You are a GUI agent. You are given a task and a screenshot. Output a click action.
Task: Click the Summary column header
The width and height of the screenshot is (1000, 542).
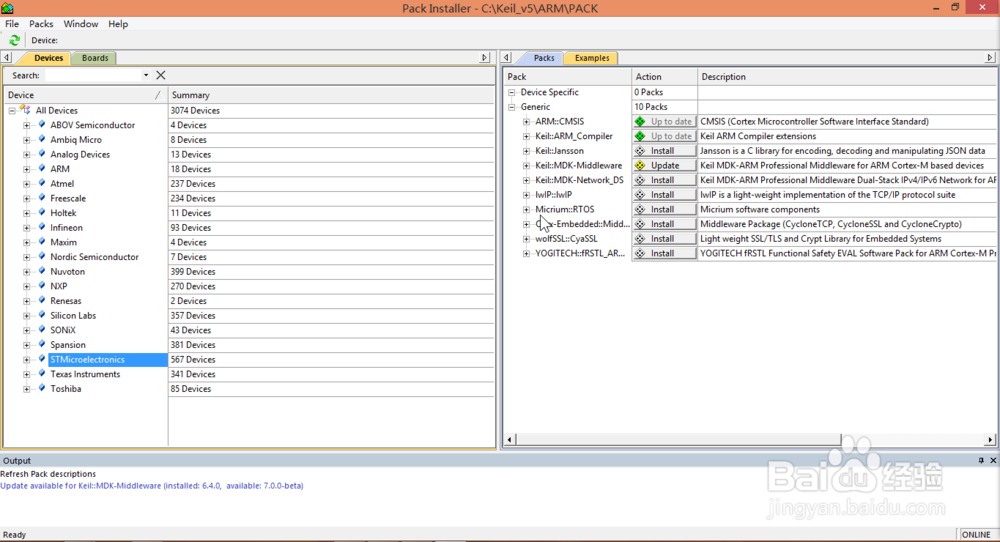click(331, 95)
